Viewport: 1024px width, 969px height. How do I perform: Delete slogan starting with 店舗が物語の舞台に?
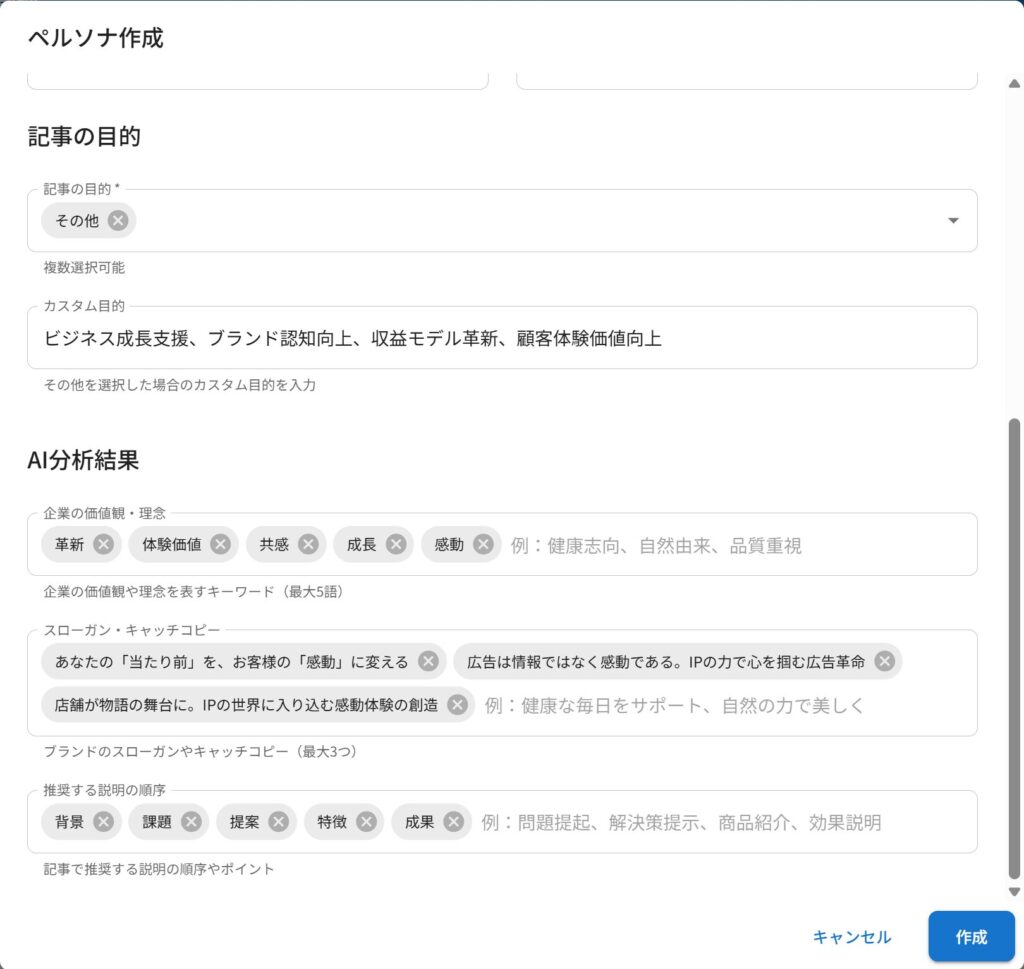tap(457, 705)
